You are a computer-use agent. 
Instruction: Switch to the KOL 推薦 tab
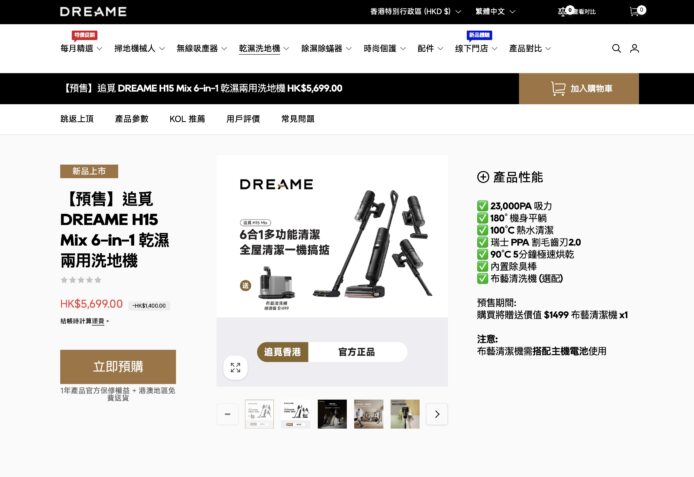tap(187, 119)
